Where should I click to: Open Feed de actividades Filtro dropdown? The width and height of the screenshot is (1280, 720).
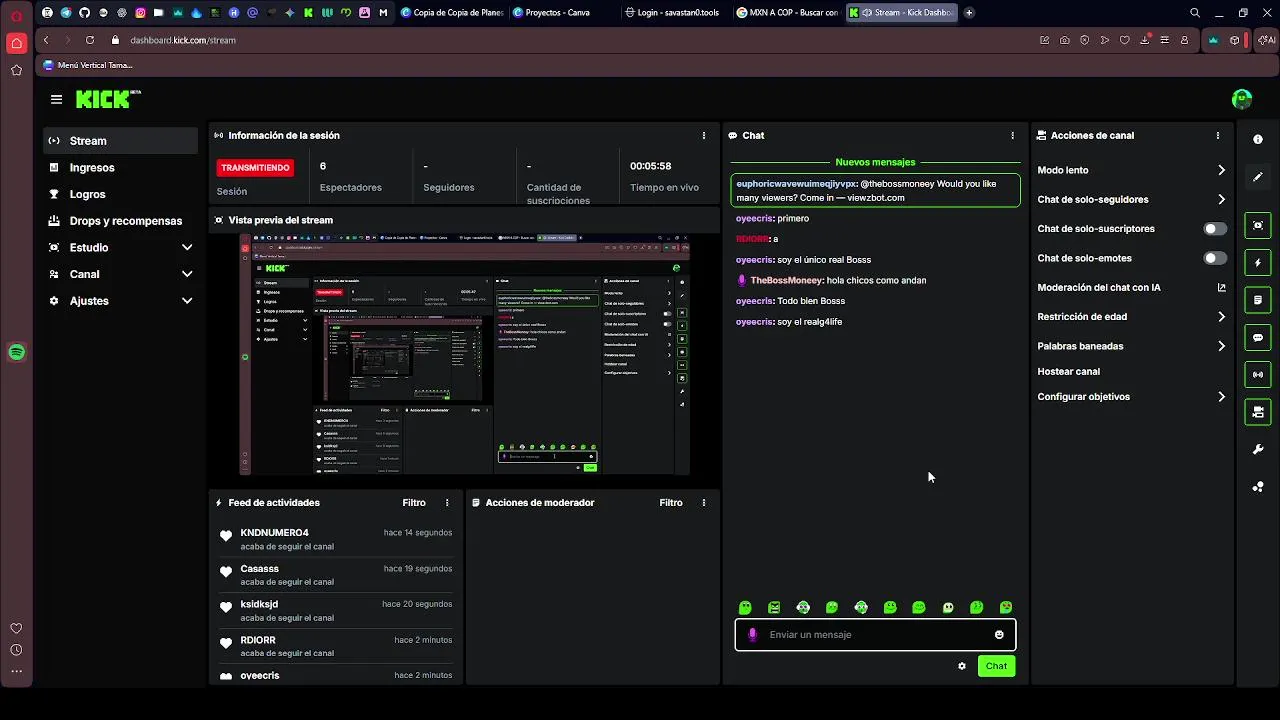(x=414, y=503)
